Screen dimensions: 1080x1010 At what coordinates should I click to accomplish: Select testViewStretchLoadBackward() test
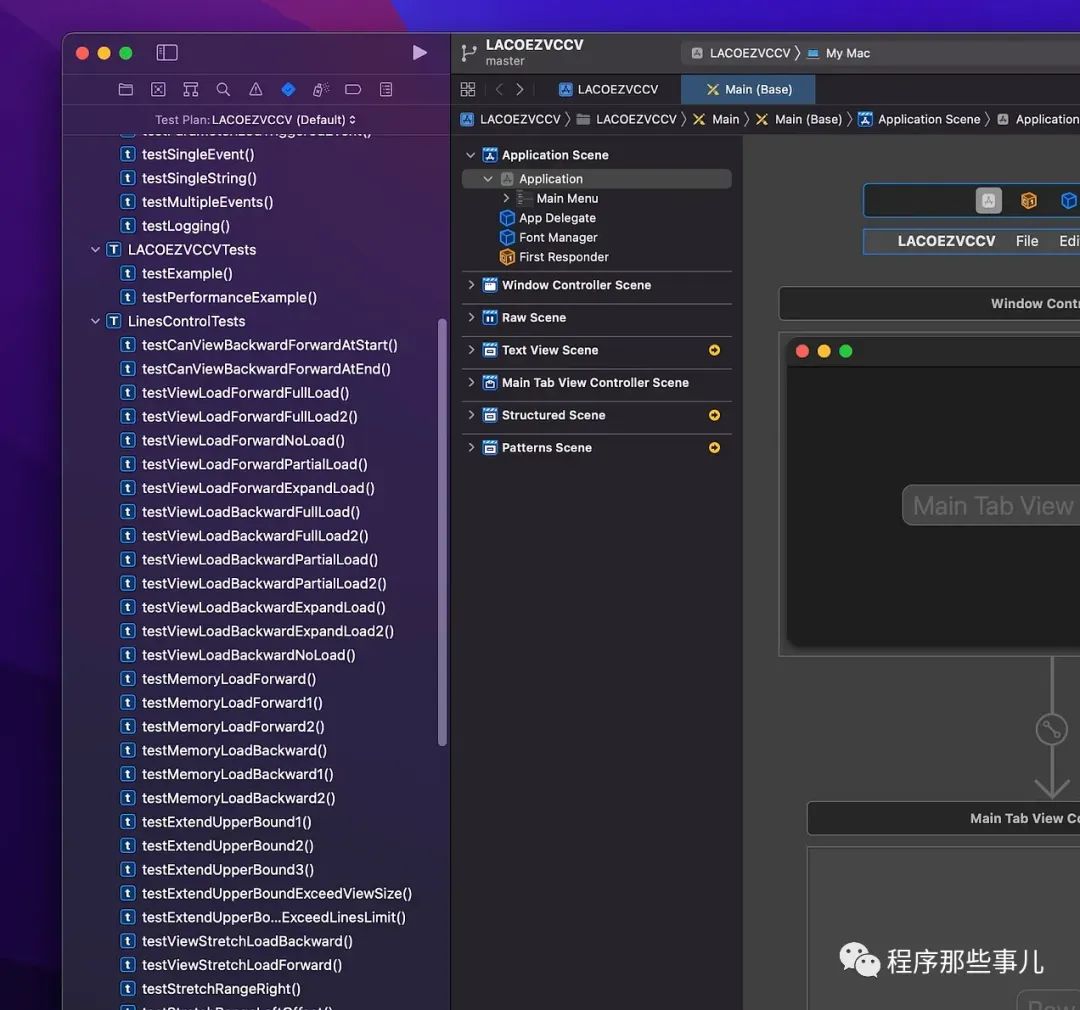[247, 941]
